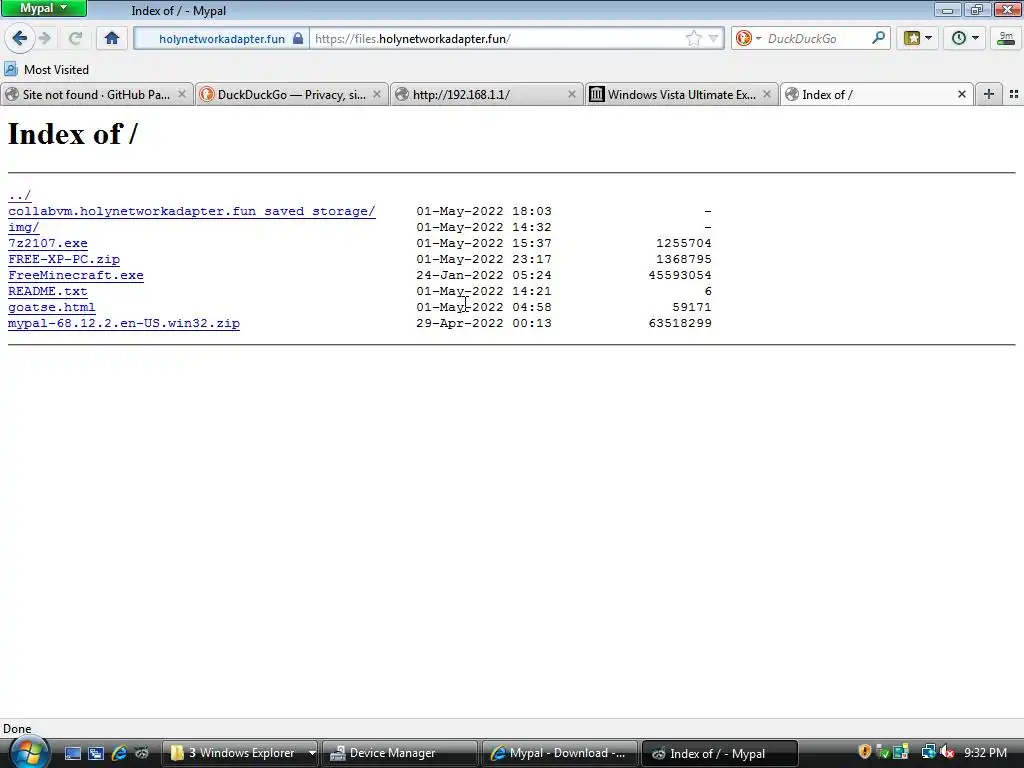1024x768 pixels.
Task: Open the list all tabs grid icon
Action: click(1014, 94)
